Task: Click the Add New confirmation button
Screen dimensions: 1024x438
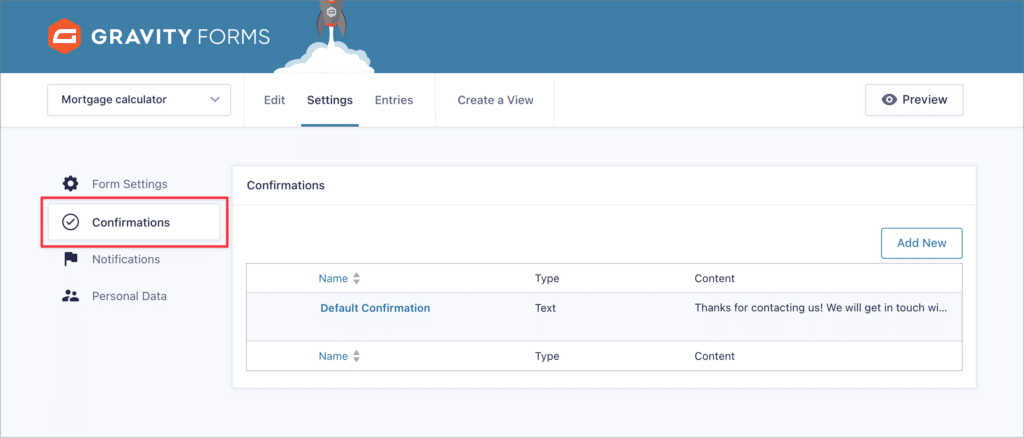Action: pos(921,243)
